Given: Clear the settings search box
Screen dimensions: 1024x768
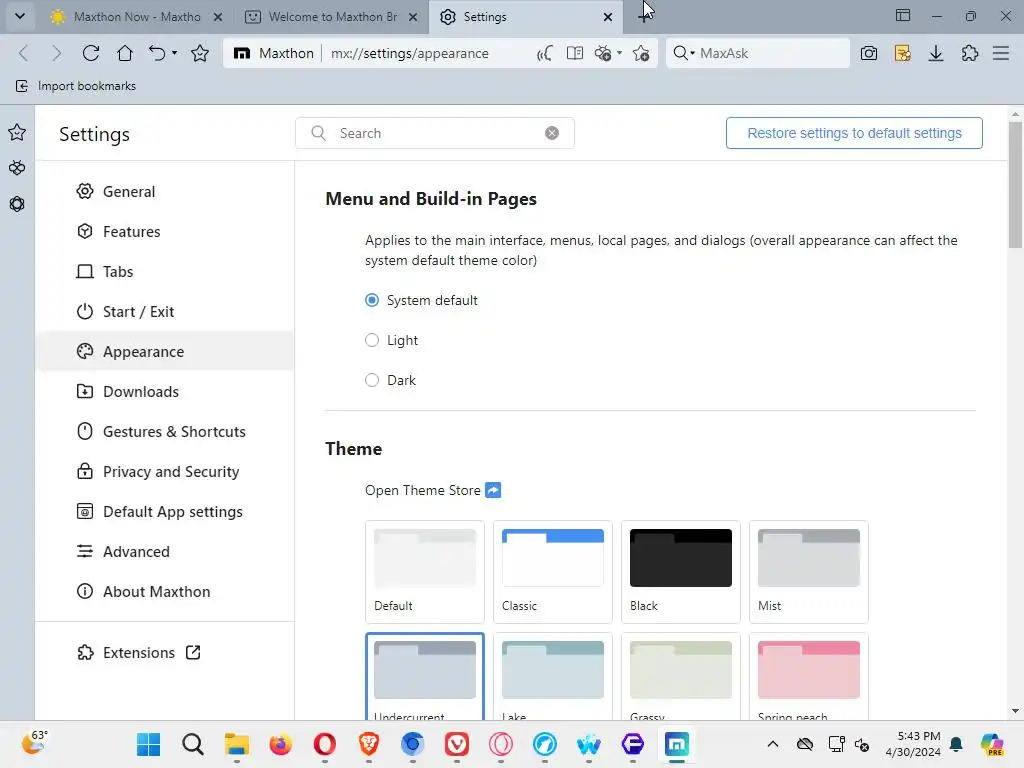Looking at the screenshot, I should tap(552, 133).
